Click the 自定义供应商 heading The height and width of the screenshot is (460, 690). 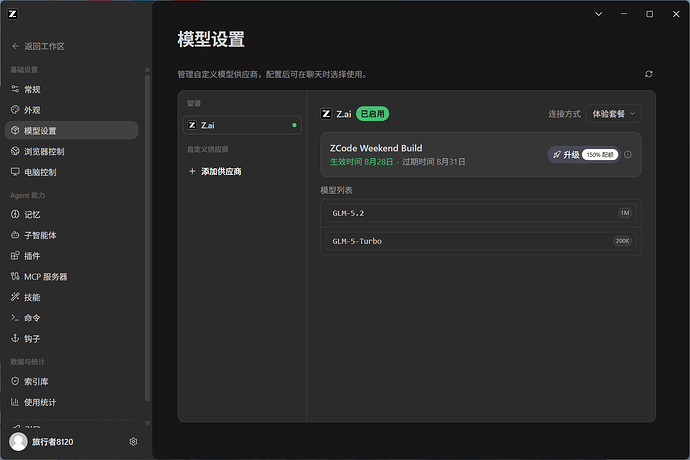tap(208, 149)
